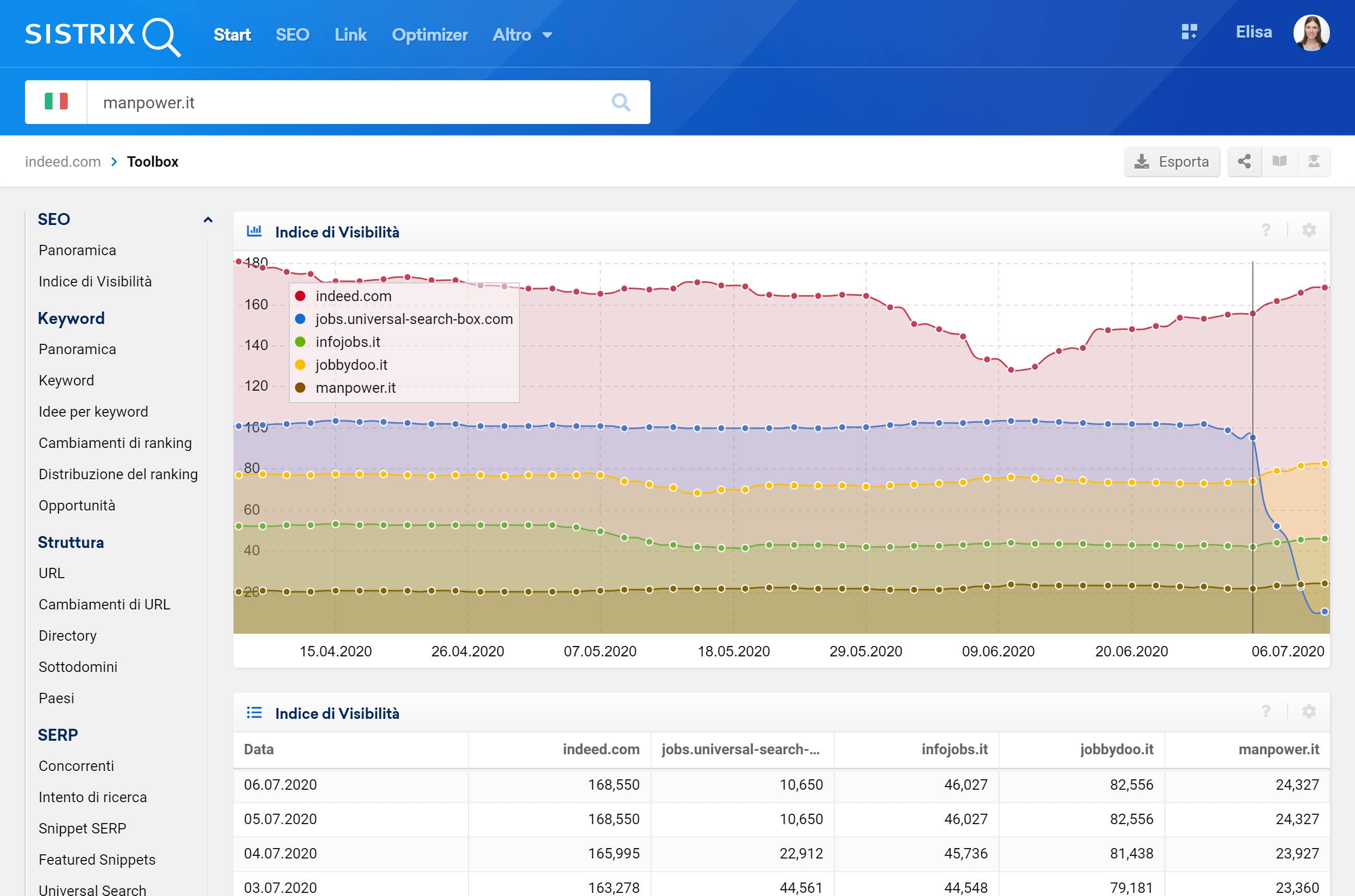This screenshot has width=1355, height=896.
Task: Open Idee per keyword sidebar item
Action: [93, 412]
